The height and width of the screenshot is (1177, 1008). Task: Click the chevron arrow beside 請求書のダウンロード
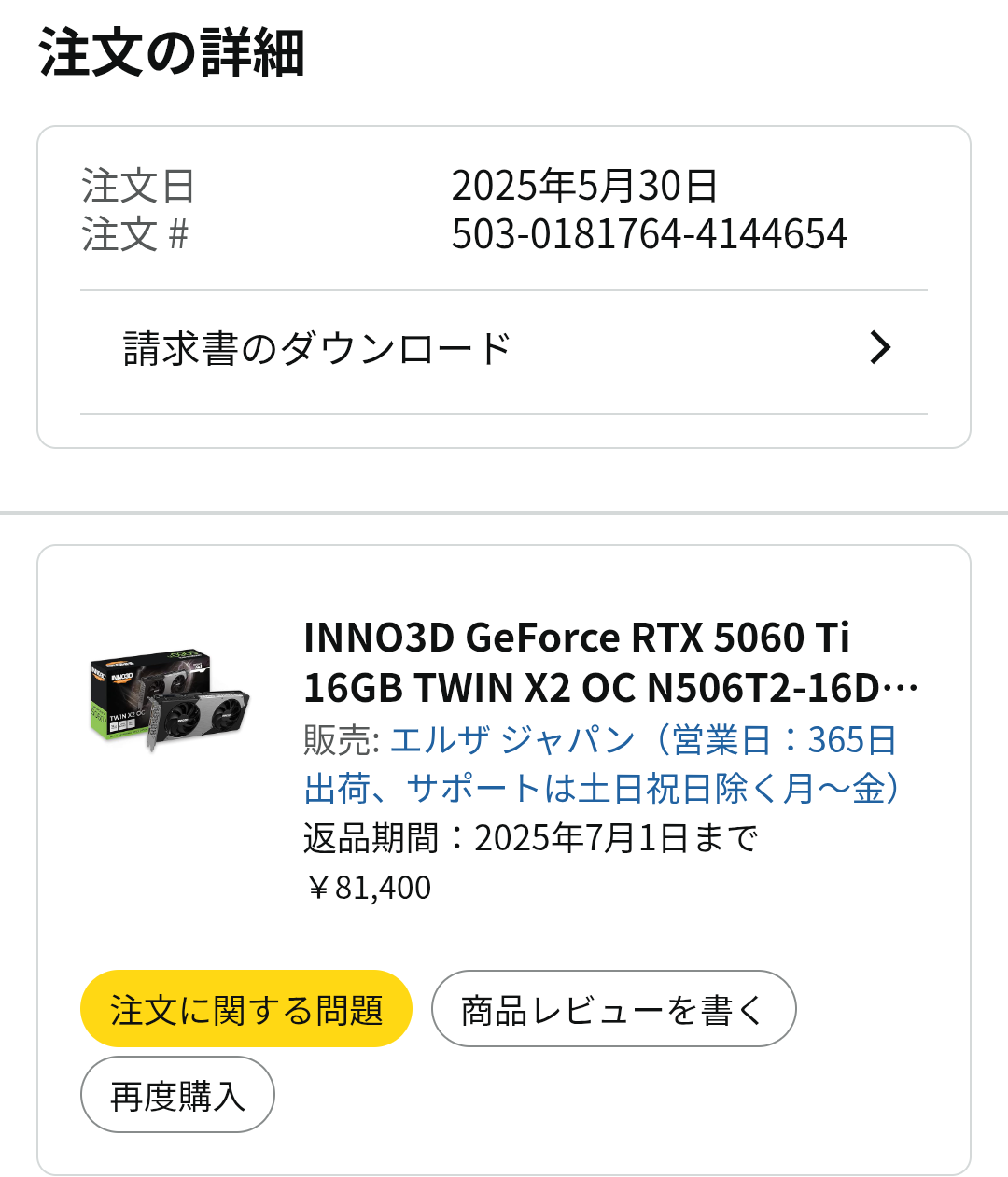879,348
